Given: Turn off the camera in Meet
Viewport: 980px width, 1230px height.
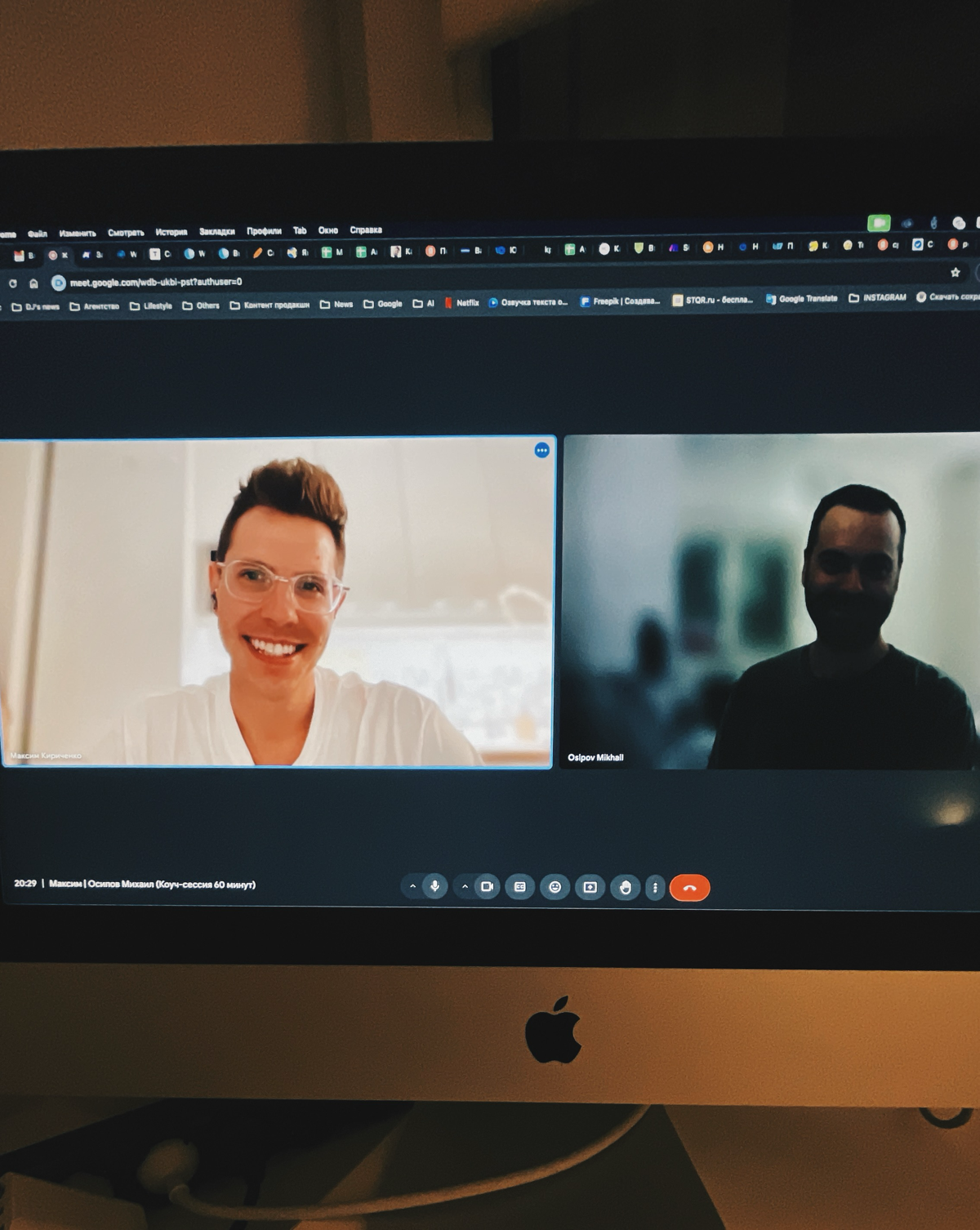Looking at the screenshot, I should (487, 886).
